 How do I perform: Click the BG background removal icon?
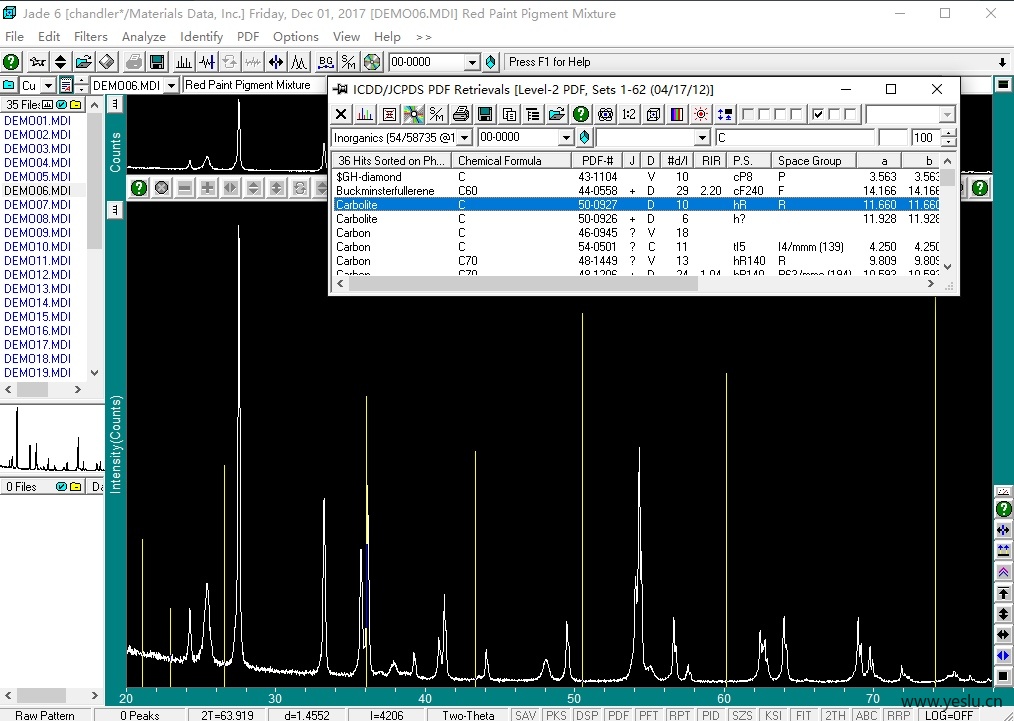tap(326, 62)
